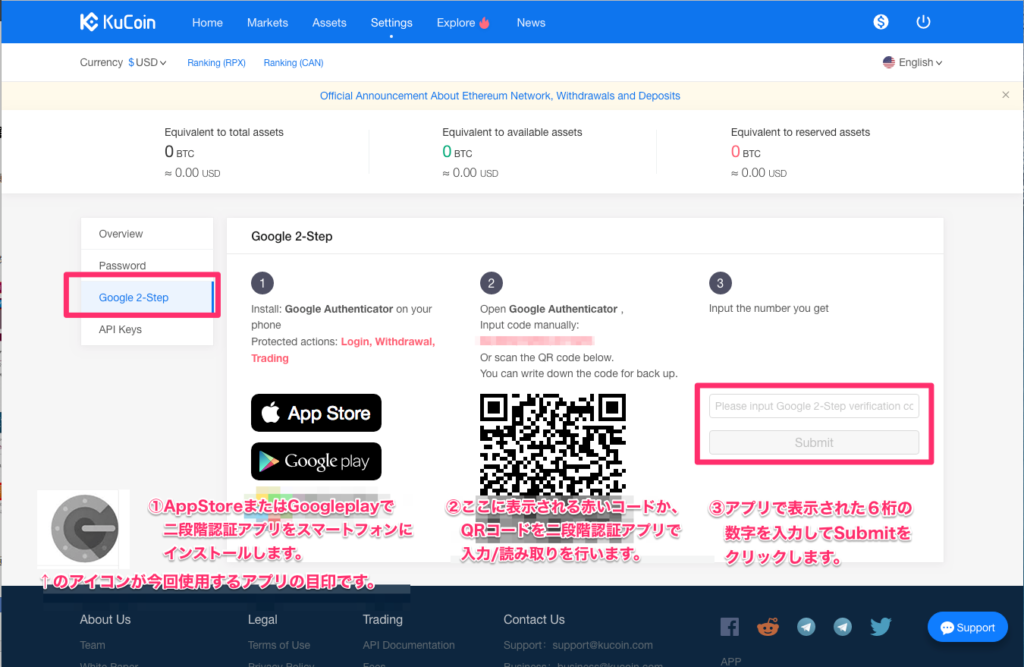Click the Telegram icon beside the Twitter icon

point(842,627)
